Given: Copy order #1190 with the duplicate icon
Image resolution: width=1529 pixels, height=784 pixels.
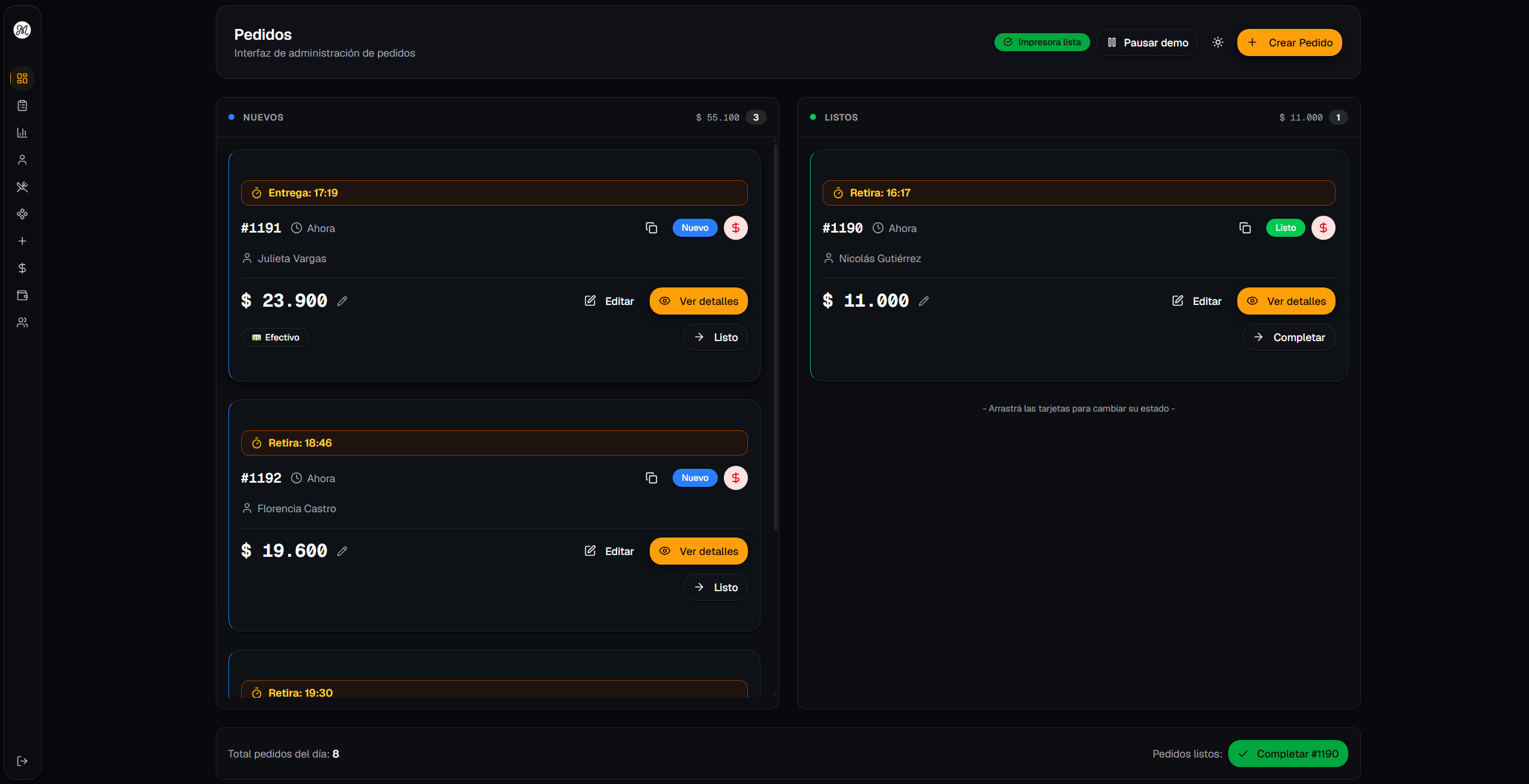Looking at the screenshot, I should tap(1245, 228).
